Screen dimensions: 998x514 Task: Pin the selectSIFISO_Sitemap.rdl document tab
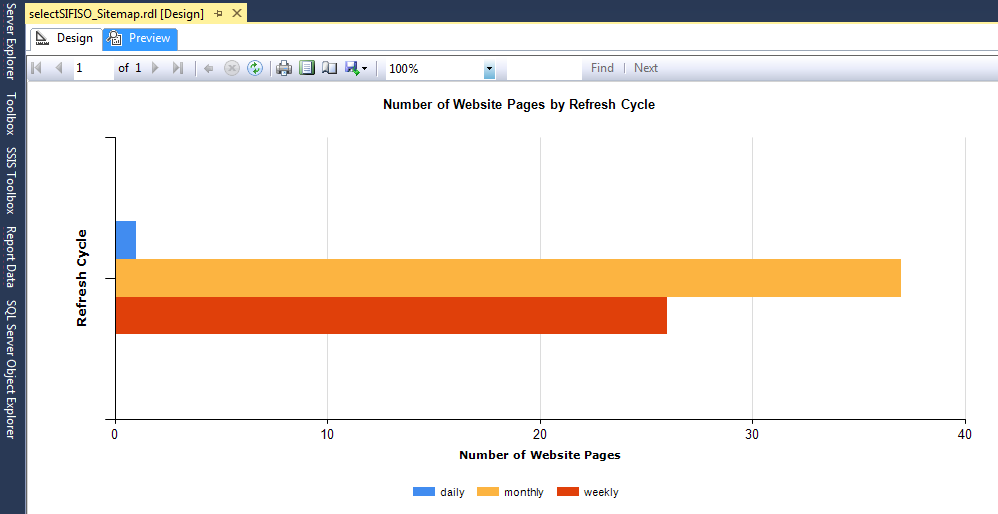point(218,14)
